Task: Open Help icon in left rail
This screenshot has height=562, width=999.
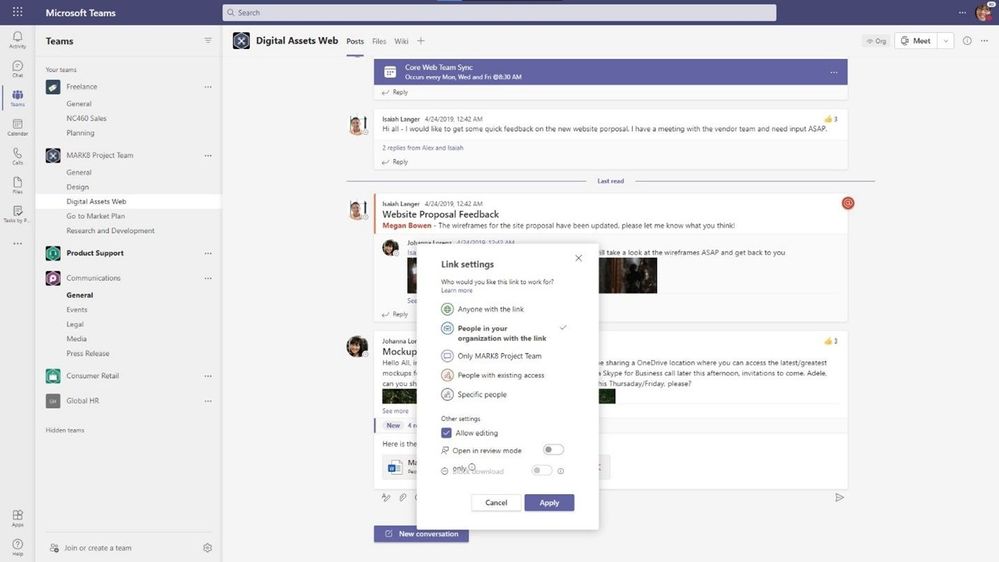Action: (x=17, y=547)
